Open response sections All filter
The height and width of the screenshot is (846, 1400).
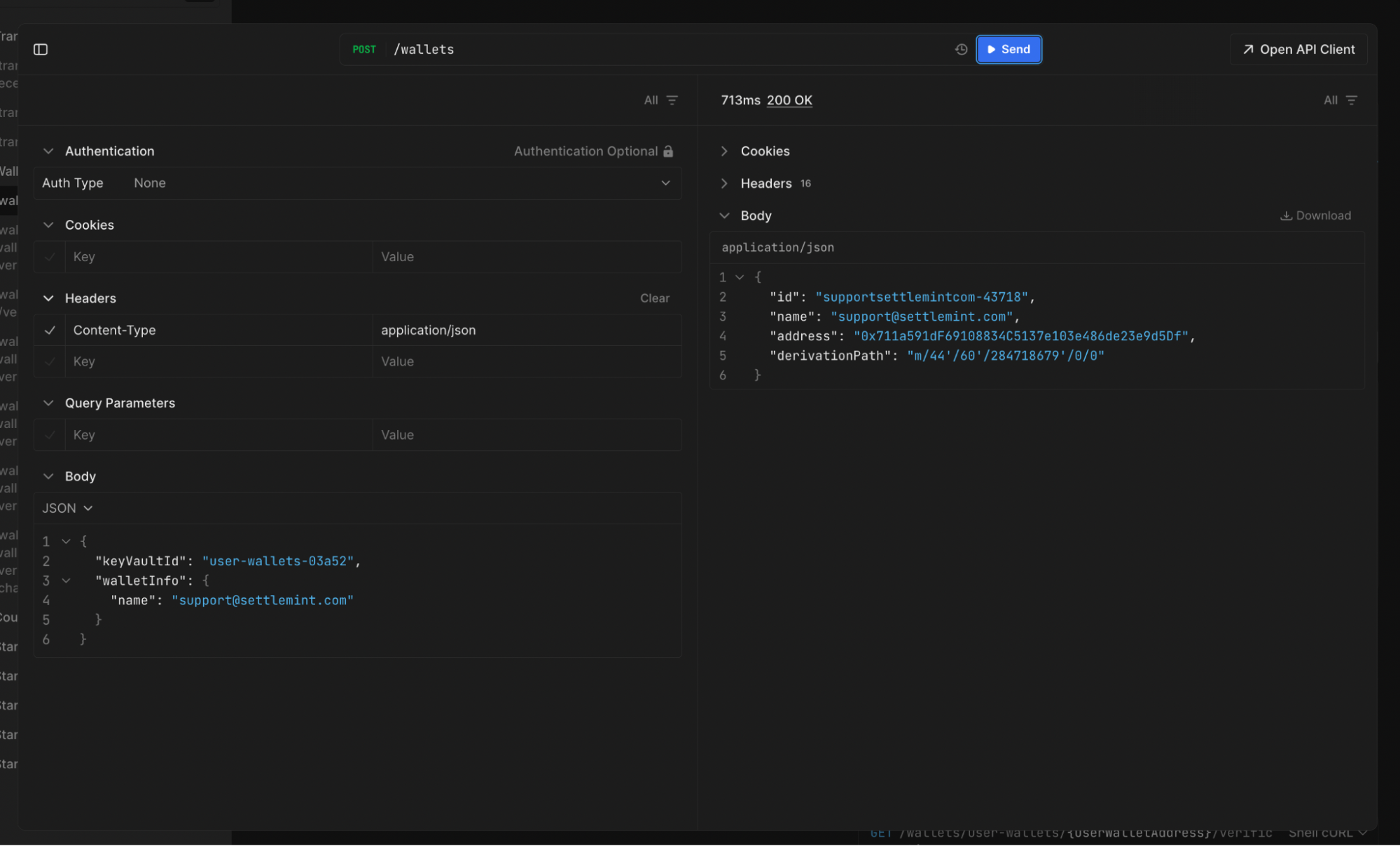click(1340, 100)
